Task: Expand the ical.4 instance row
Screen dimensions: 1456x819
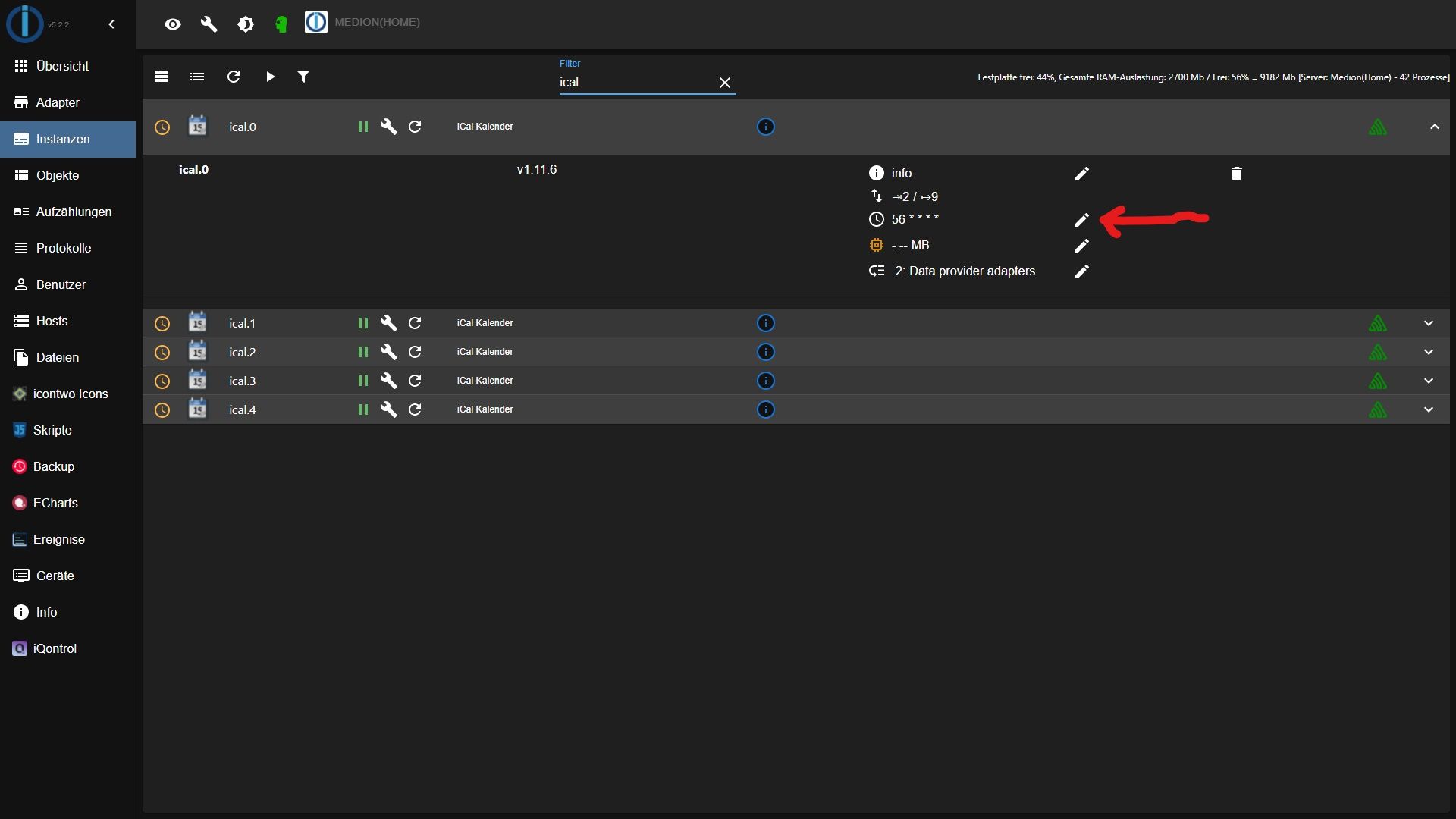Action: (x=1429, y=409)
